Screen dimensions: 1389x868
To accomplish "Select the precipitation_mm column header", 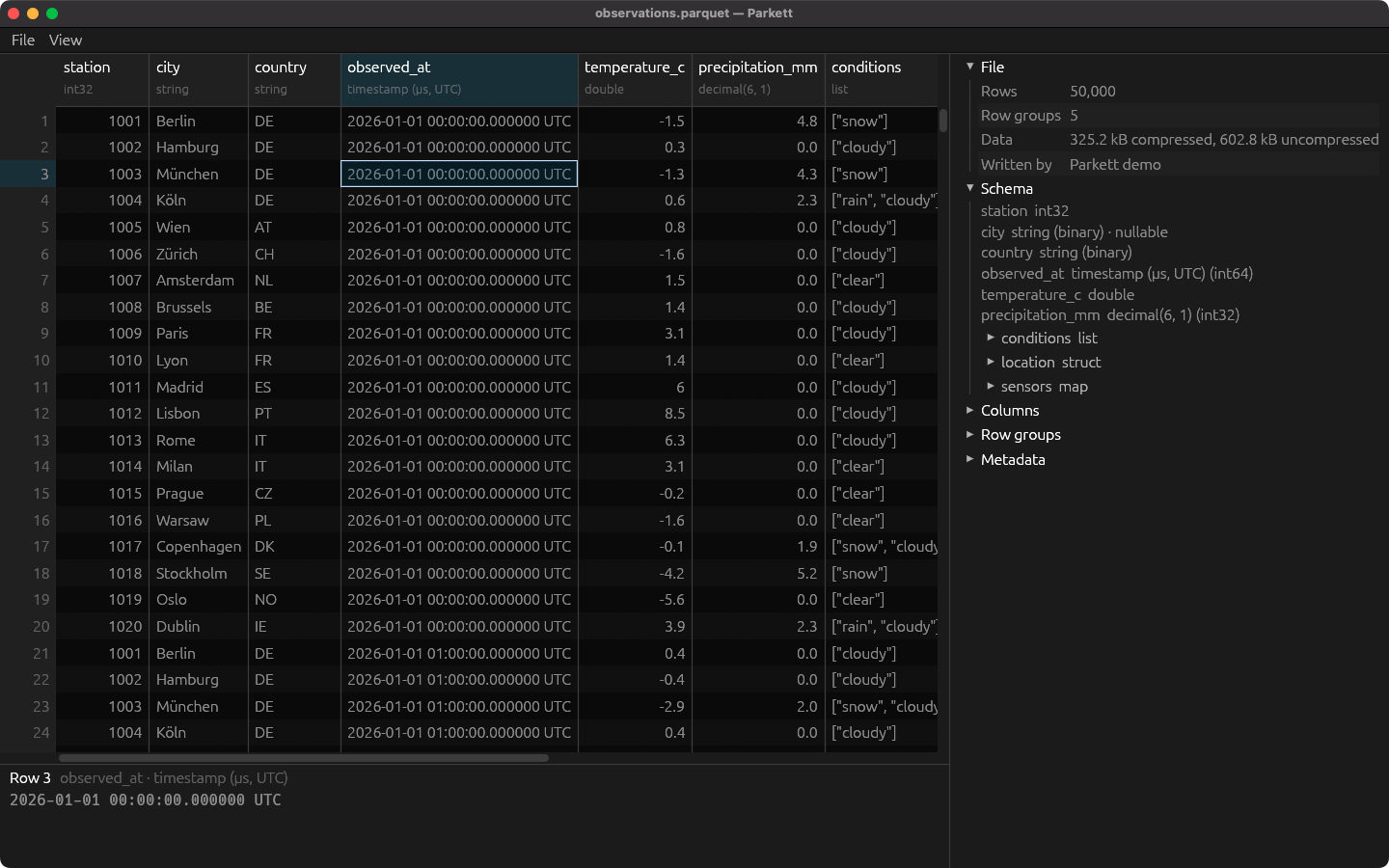I will 758,79.
